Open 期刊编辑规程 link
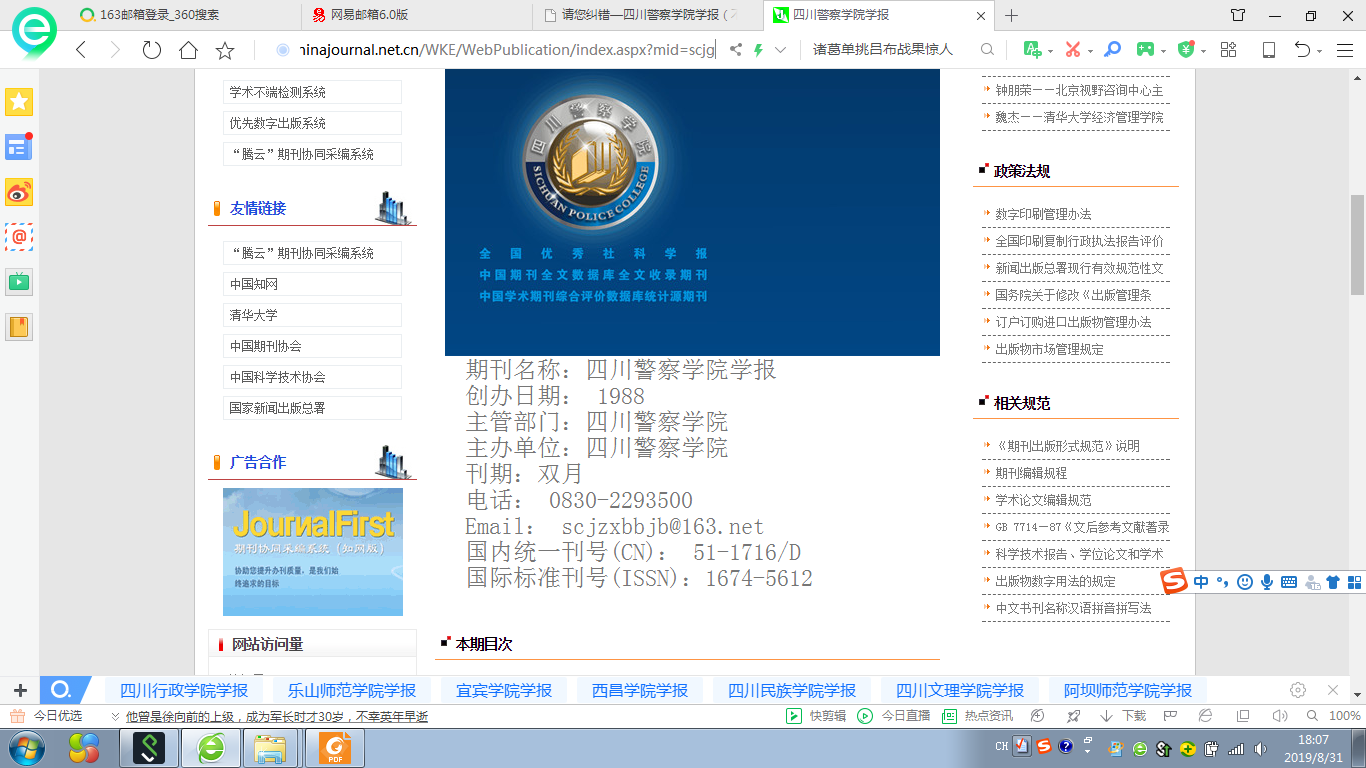1366x768 pixels. point(1031,473)
